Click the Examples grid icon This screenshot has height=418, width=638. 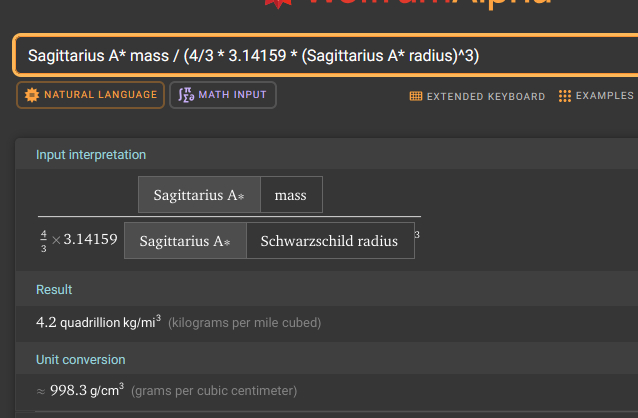pos(565,97)
